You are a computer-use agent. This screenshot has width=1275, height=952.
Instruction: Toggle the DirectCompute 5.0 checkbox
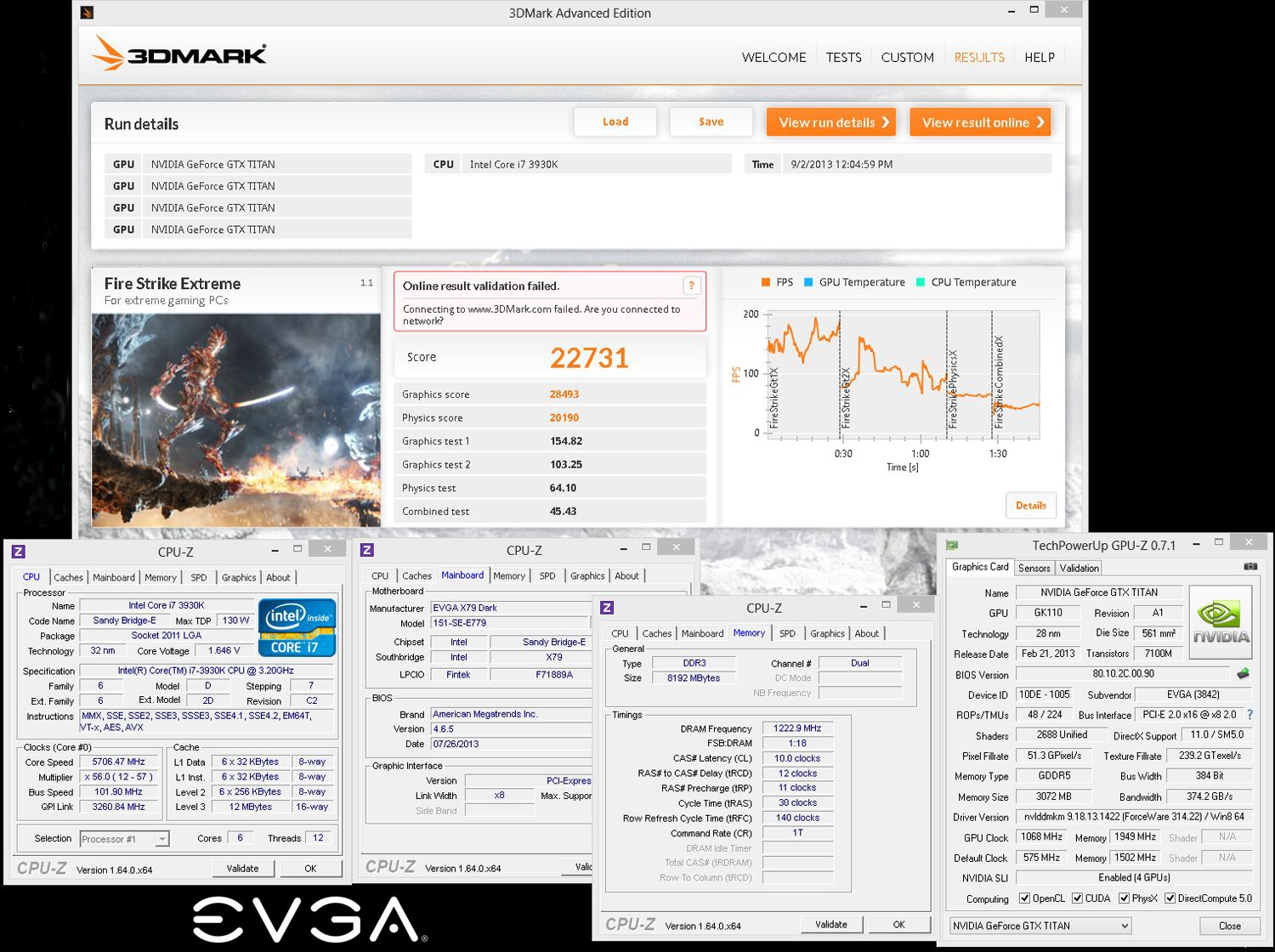pyautogui.click(x=1170, y=898)
